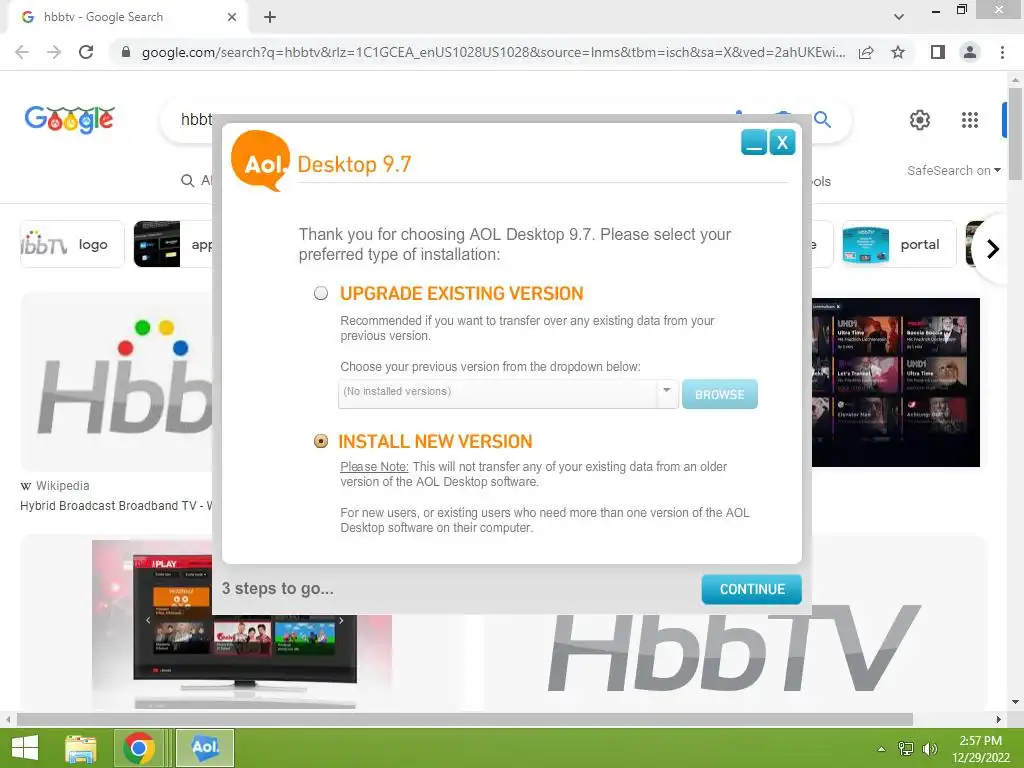The height and width of the screenshot is (768, 1024).
Task: Open Chrome tab search chevron
Action: point(899,17)
